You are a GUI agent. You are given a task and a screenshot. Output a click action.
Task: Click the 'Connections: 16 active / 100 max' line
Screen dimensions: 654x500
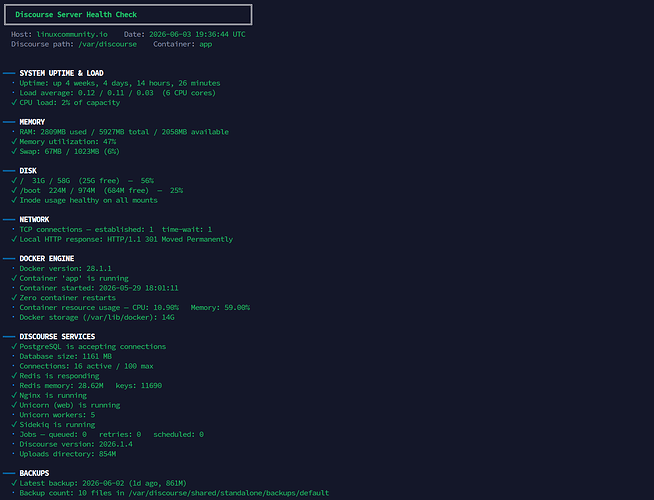(86, 366)
